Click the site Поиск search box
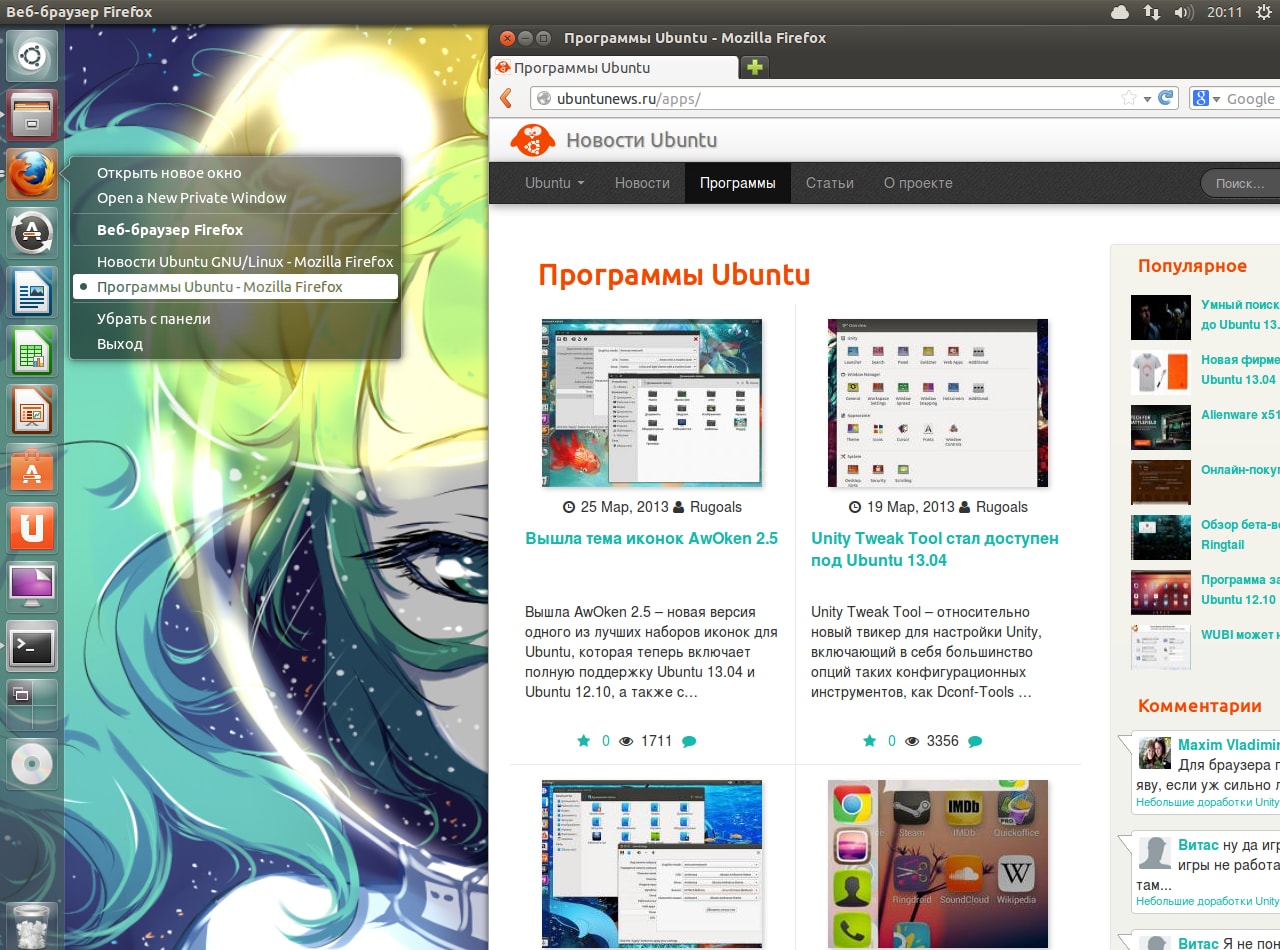This screenshot has height=950, width=1280. 1242,183
